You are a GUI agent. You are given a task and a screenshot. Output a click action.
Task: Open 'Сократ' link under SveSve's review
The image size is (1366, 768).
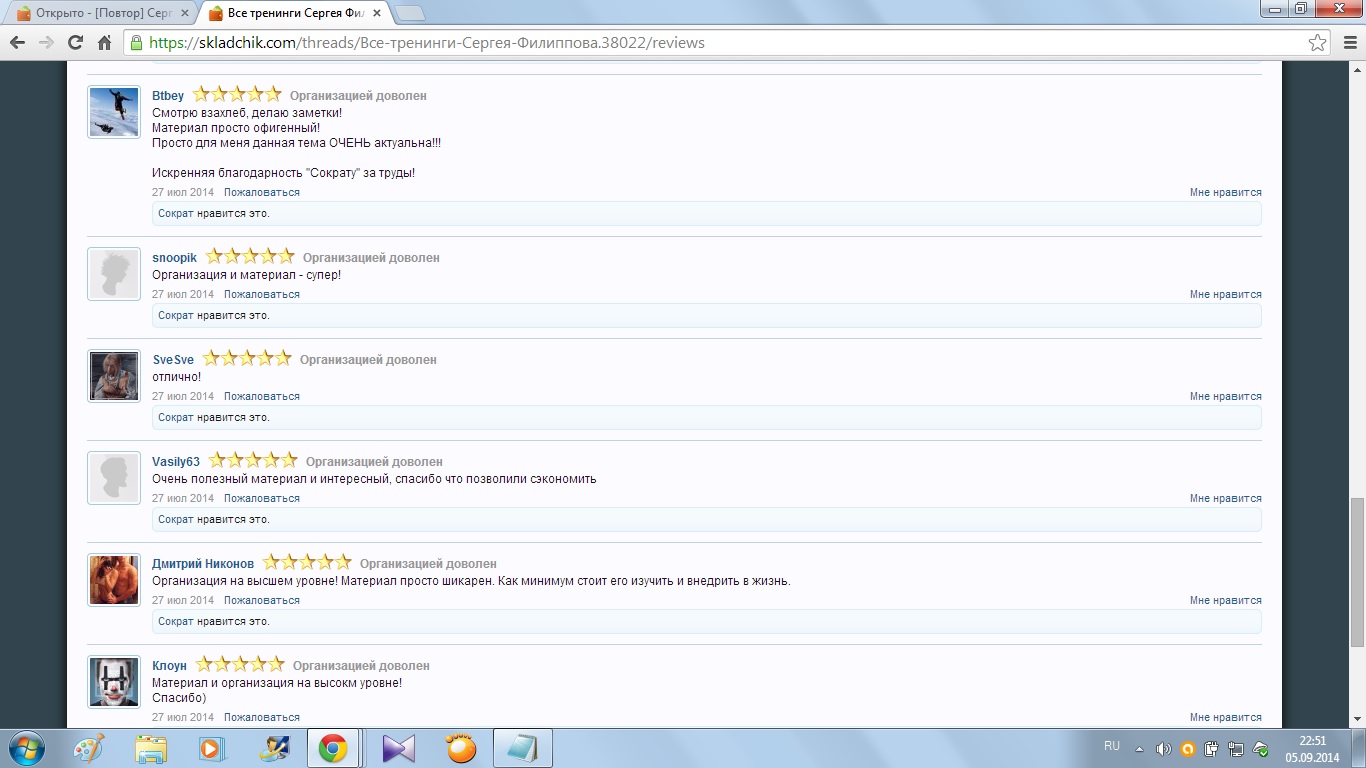176,417
